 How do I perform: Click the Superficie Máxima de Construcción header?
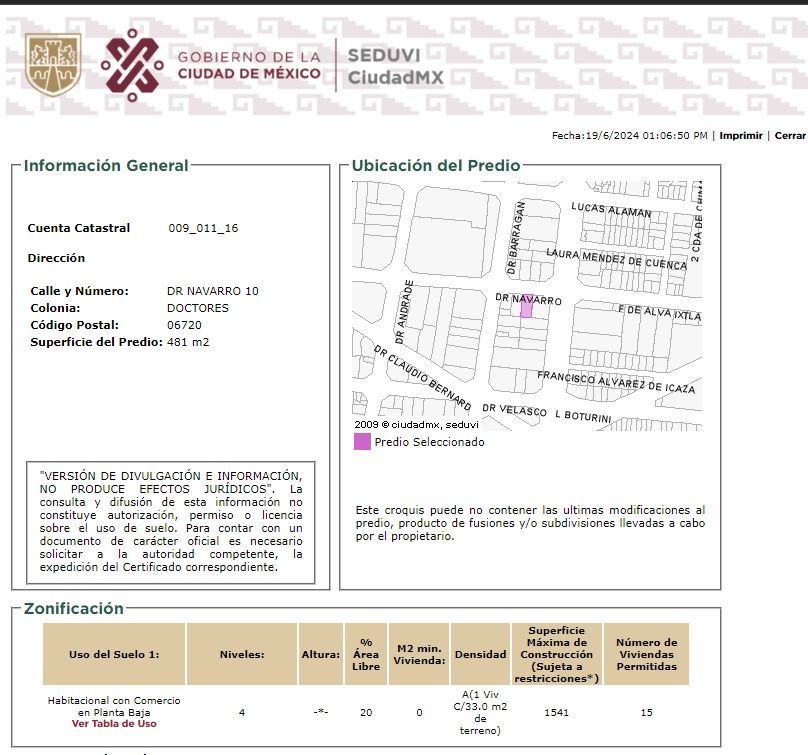557,654
